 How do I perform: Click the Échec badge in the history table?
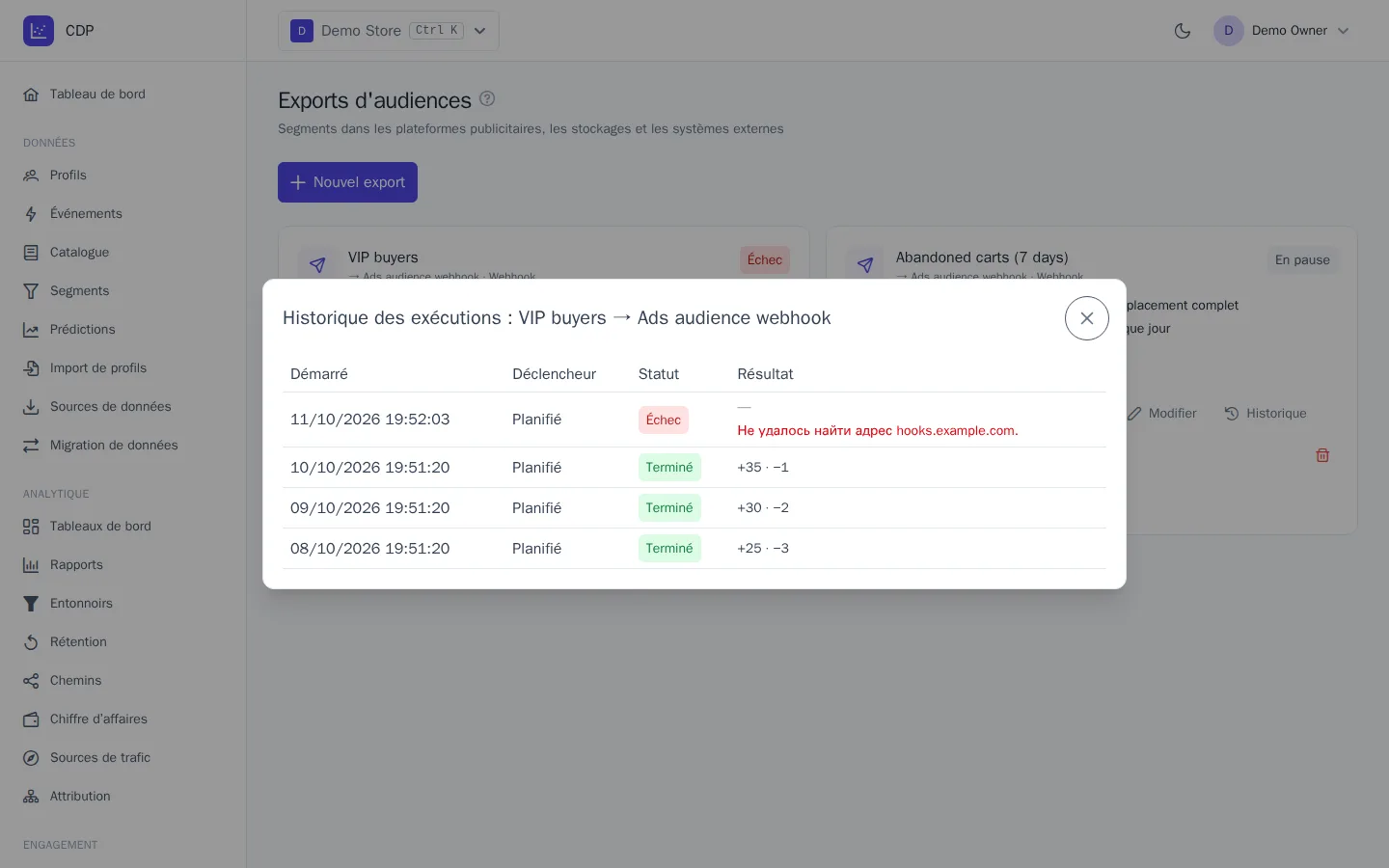click(x=664, y=420)
